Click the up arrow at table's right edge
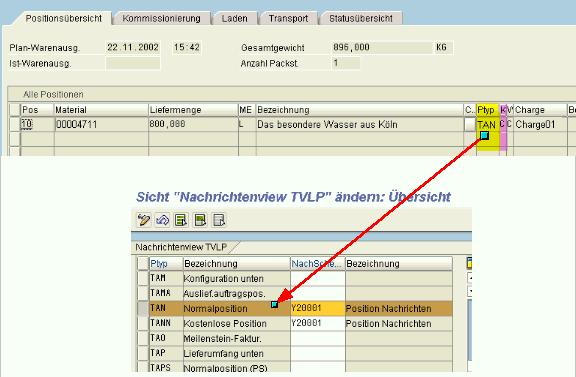 click(x=469, y=278)
